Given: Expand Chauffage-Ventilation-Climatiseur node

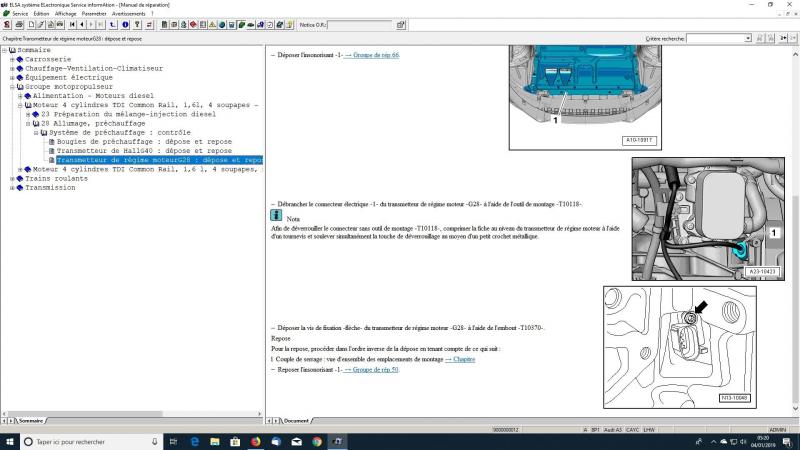Looking at the screenshot, I should [x=12, y=68].
